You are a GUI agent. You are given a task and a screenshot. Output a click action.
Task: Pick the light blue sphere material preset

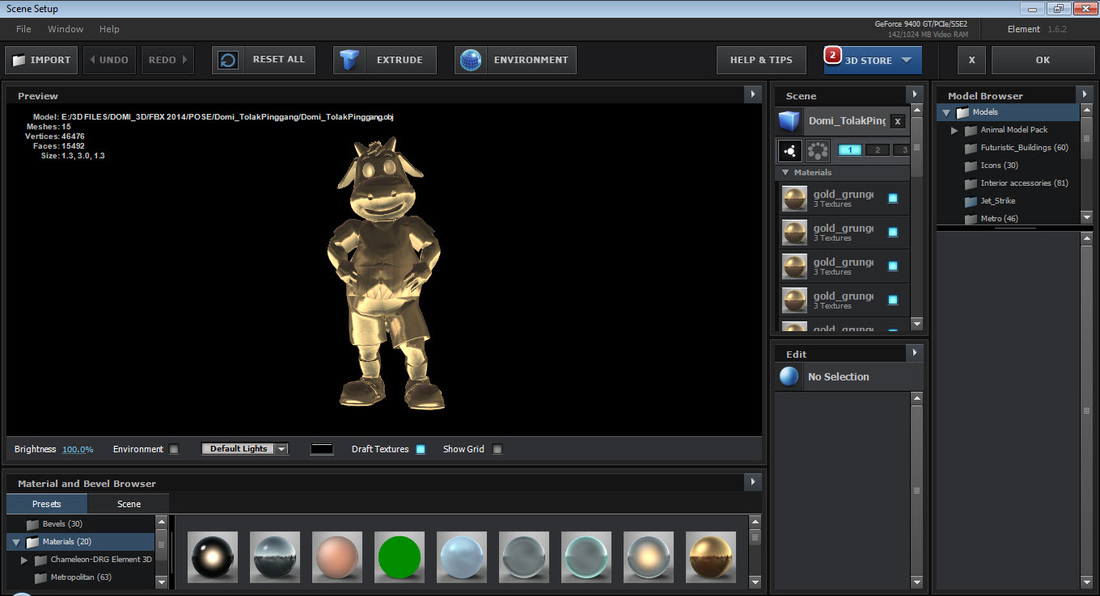click(x=462, y=557)
